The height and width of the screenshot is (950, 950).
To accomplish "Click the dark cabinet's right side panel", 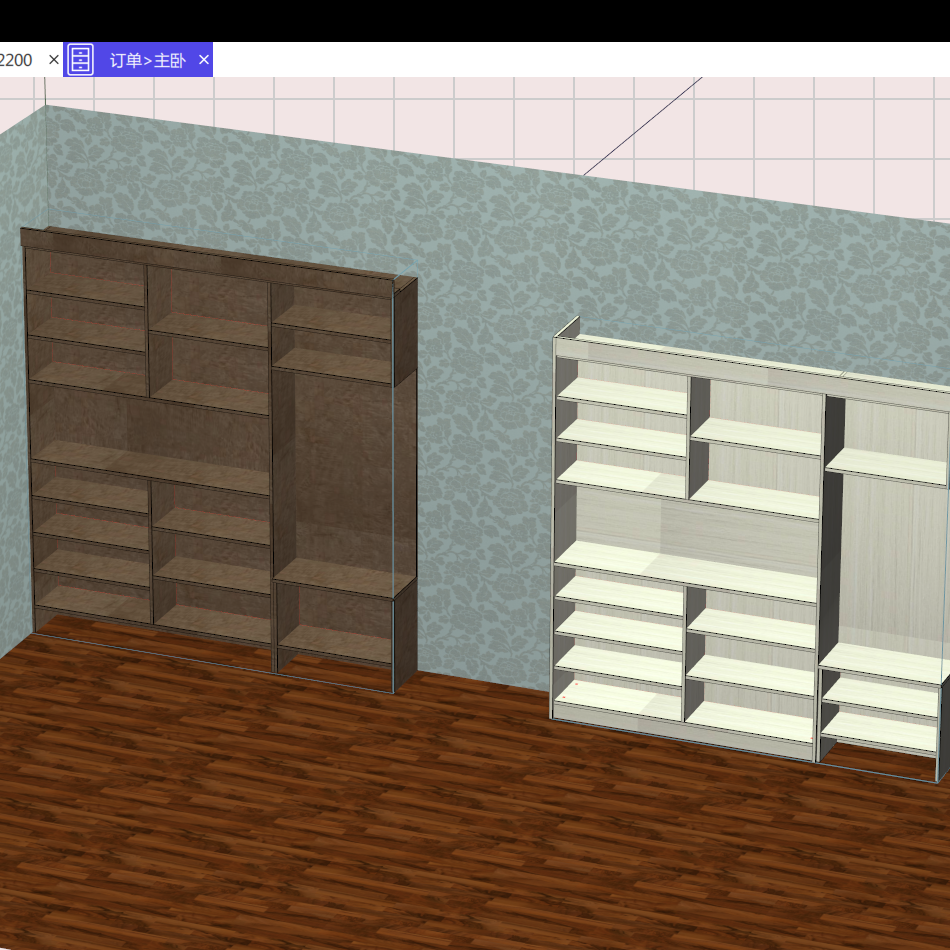I will tap(405, 480).
